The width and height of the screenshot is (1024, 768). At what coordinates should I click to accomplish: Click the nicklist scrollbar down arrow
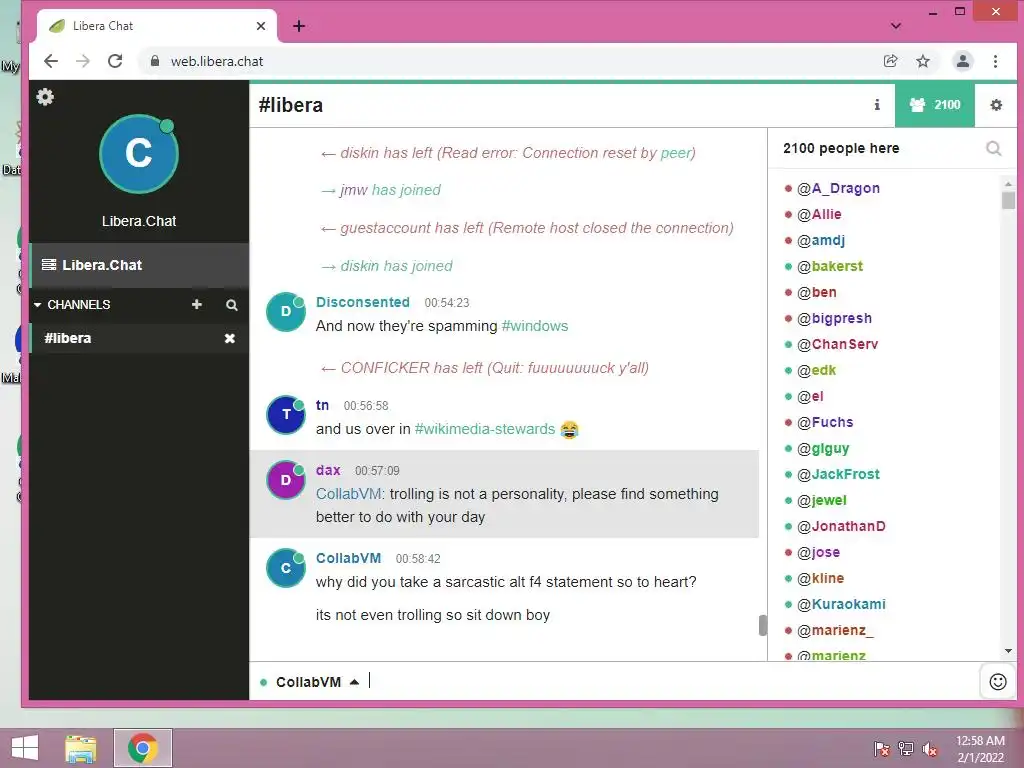pyautogui.click(x=1008, y=651)
